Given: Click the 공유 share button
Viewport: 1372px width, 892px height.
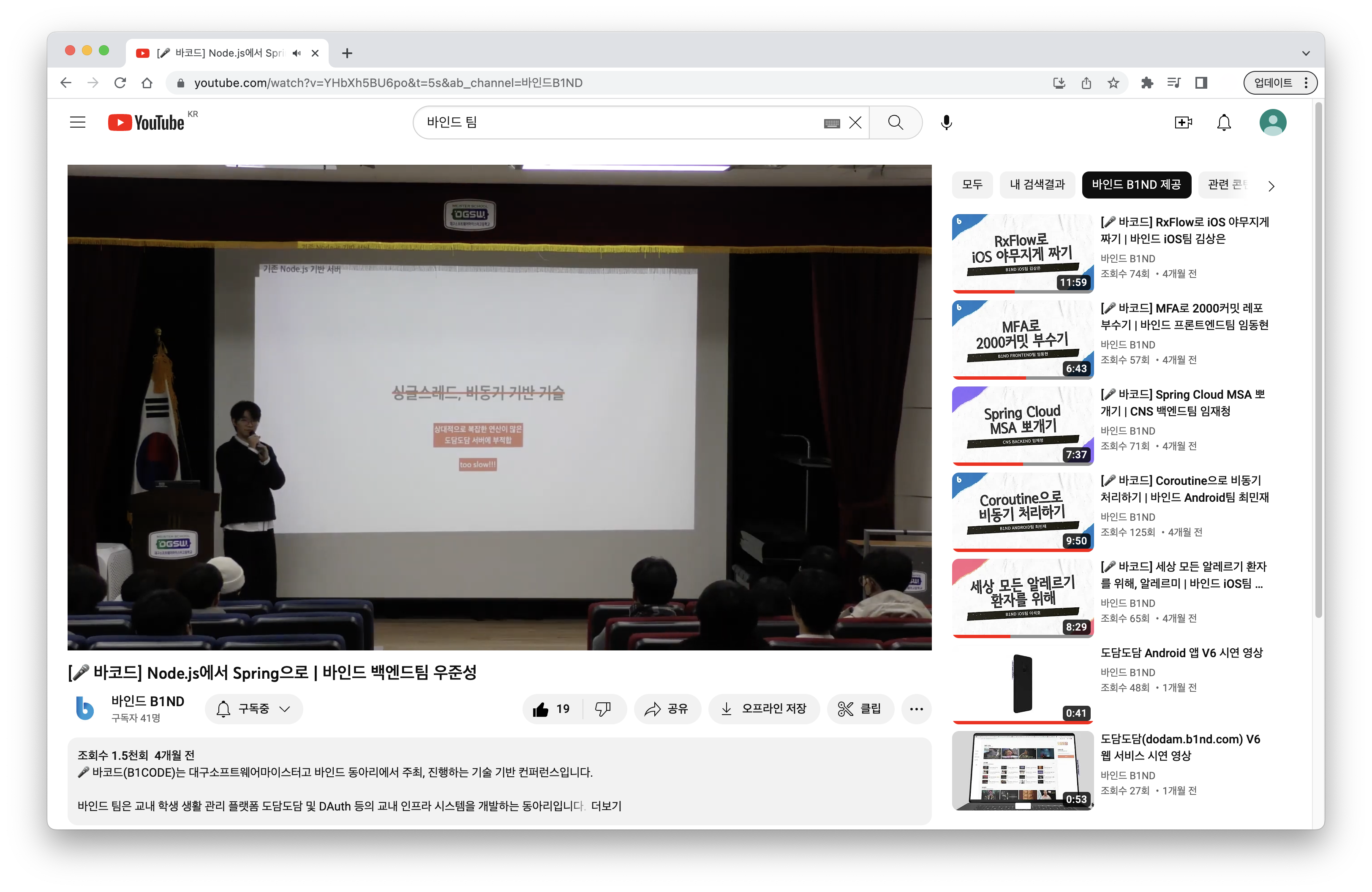Looking at the screenshot, I should coord(667,709).
